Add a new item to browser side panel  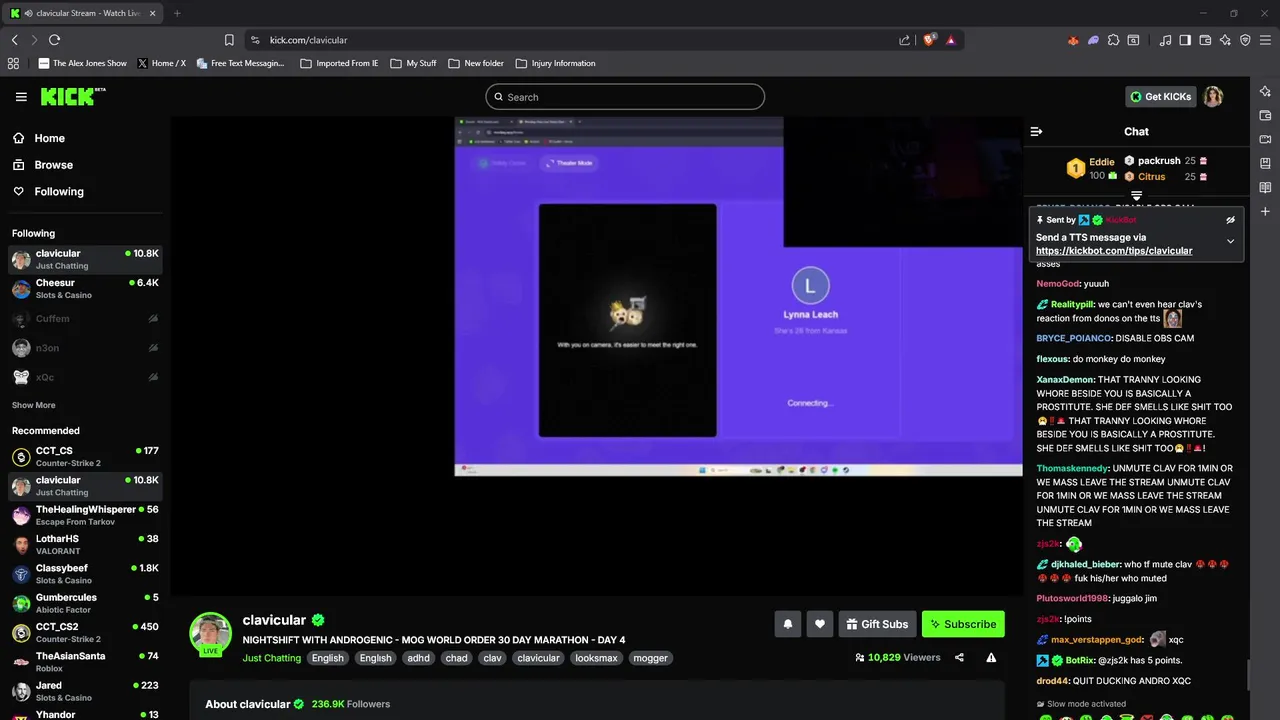1265,211
